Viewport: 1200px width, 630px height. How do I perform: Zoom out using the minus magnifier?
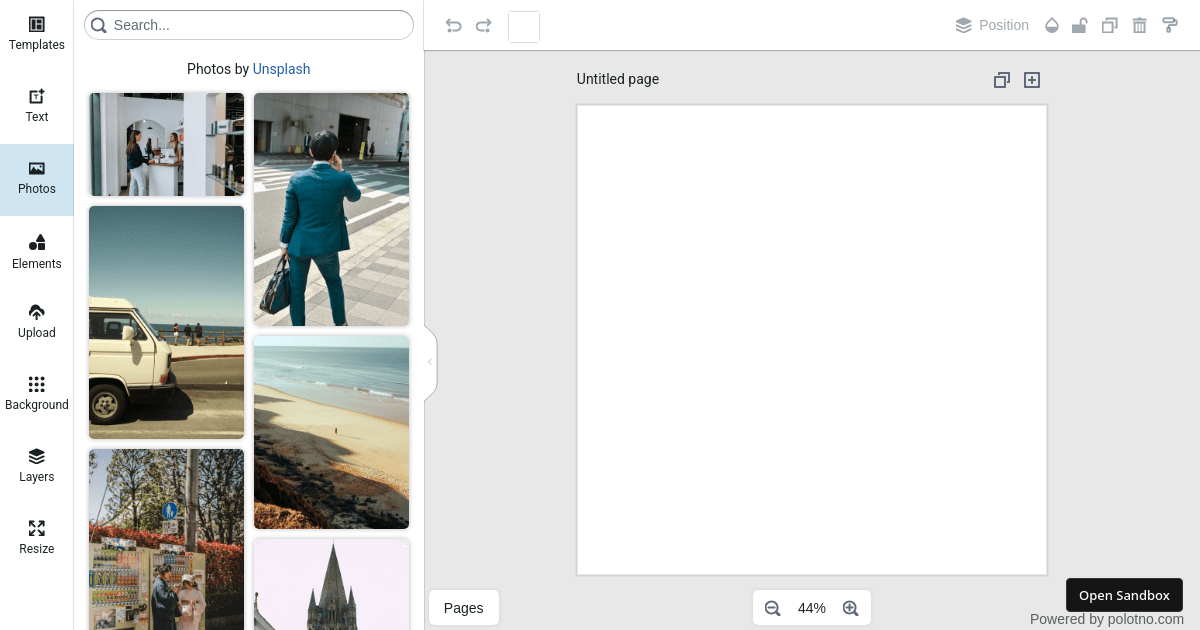[772, 608]
